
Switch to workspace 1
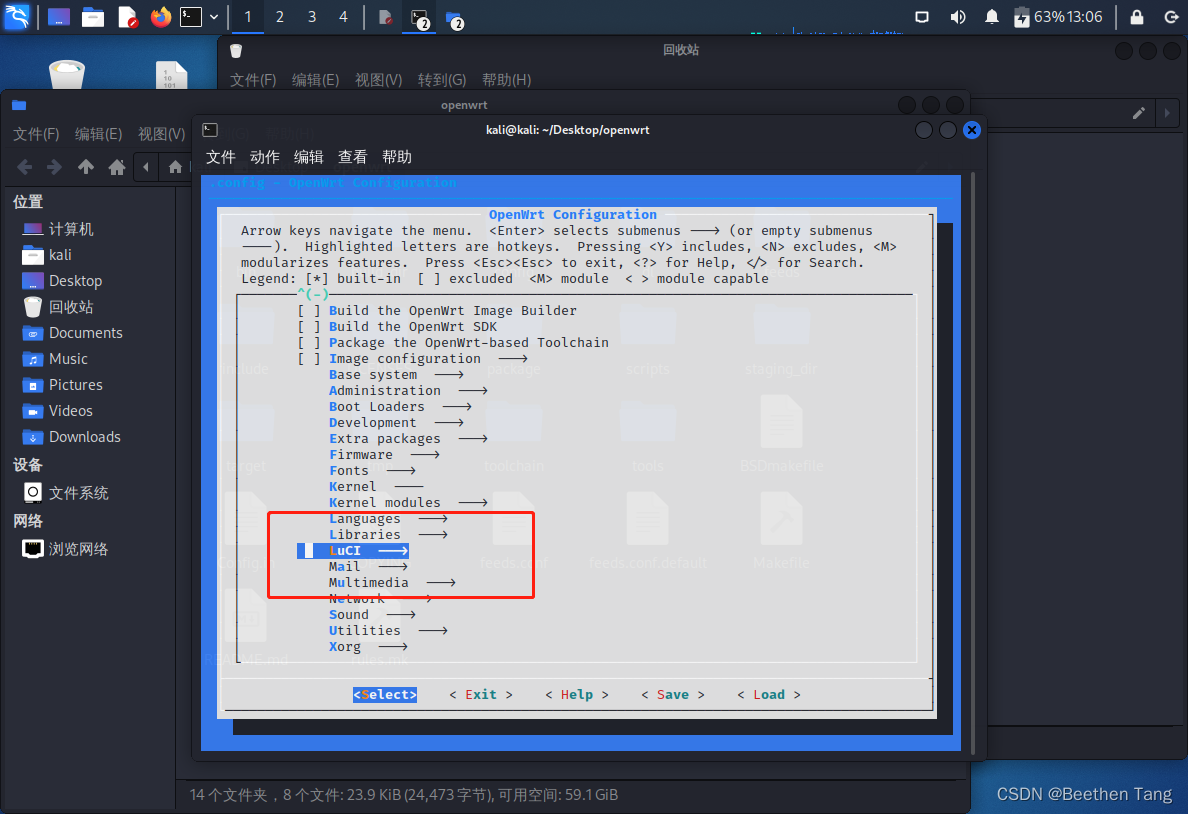tap(248, 17)
